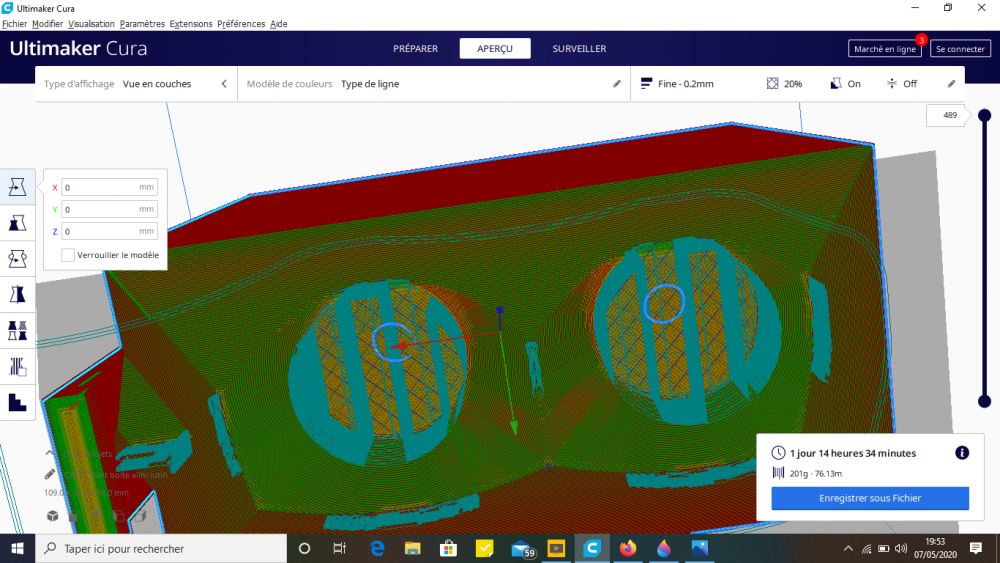Click the Y position input field
1000x563 pixels.
[x=109, y=209]
